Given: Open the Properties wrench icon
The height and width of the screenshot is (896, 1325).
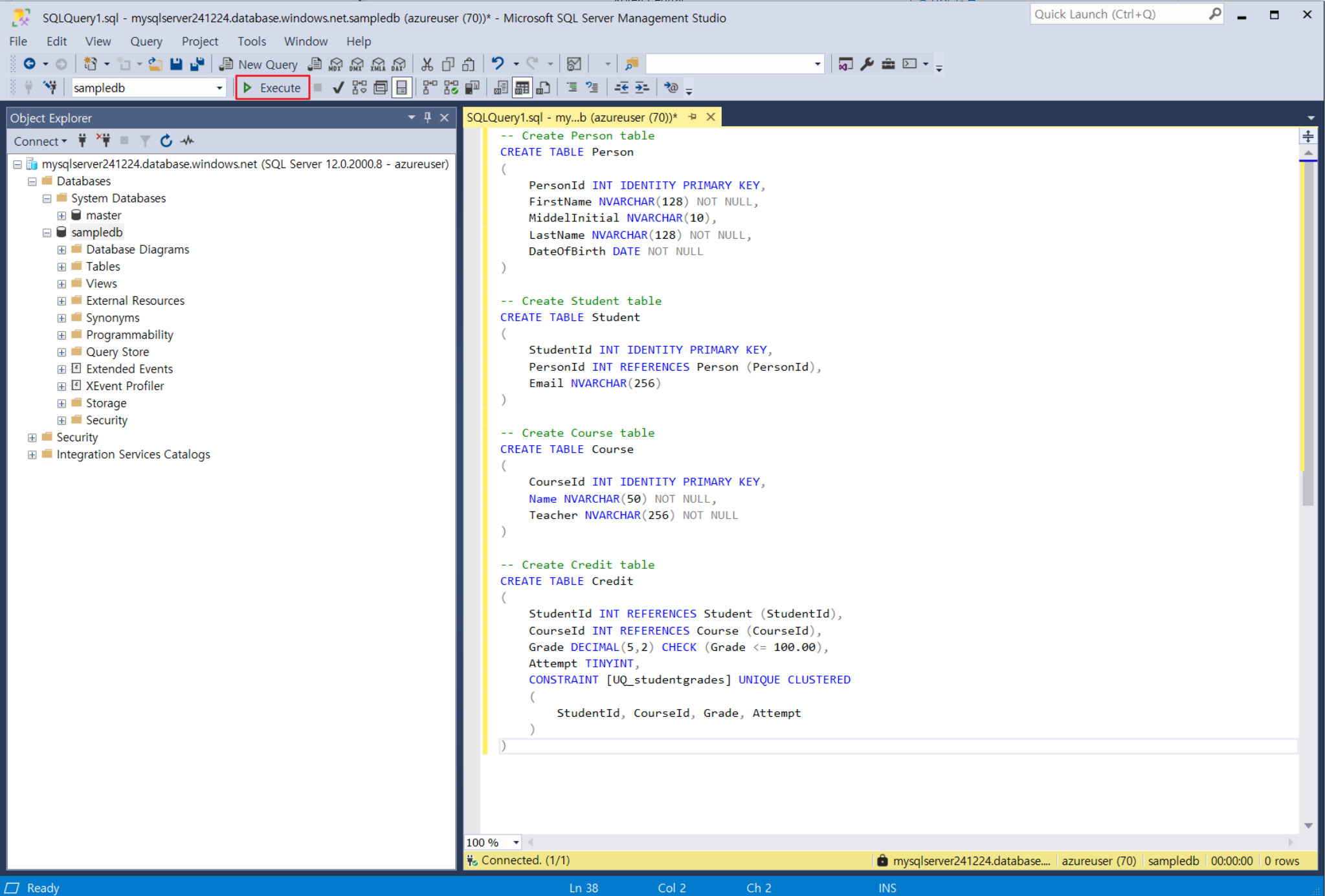Looking at the screenshot, I should click(867, 63).
